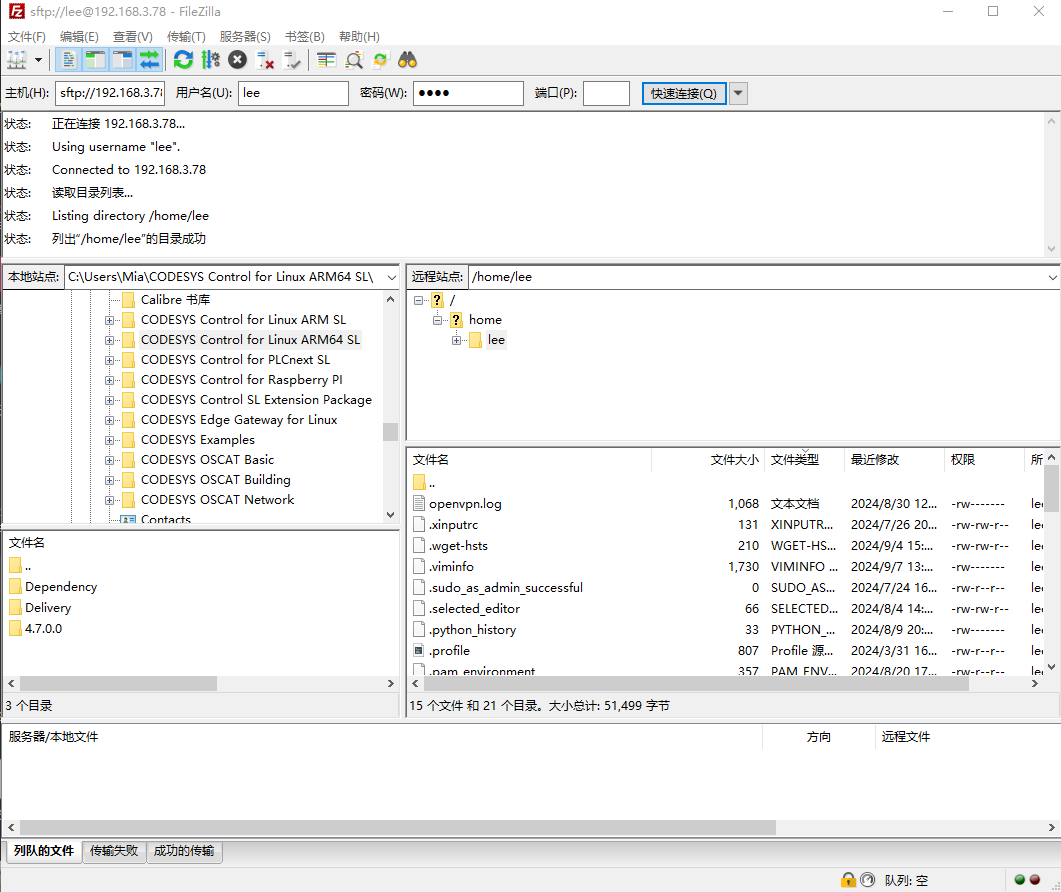
Task: Expand CODESYS Control for Raspberry PI node
Action: pyautogui.click(x=110, y=380)
